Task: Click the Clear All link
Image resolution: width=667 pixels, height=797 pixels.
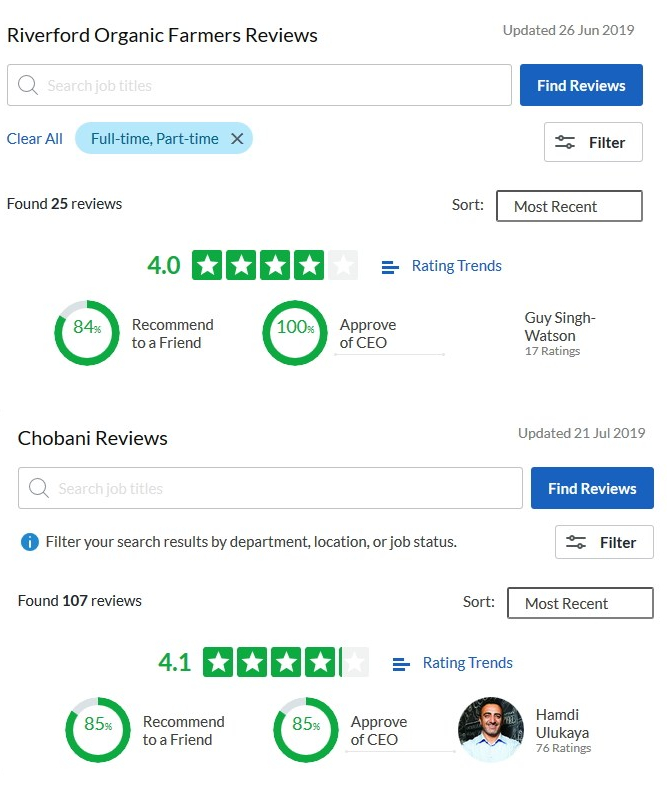Action: (x=35, y=139)
